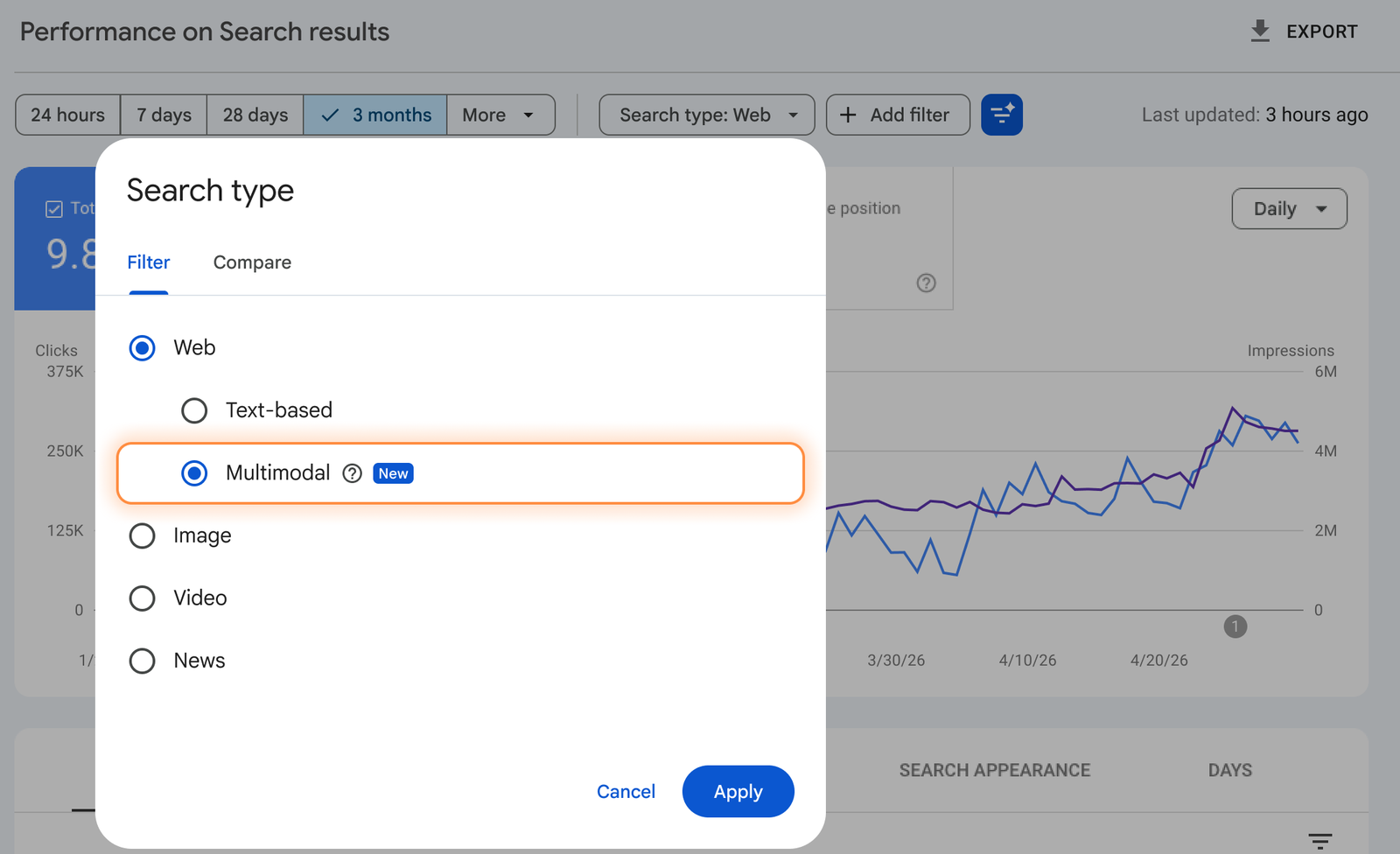Open the Daily granularity dropdown
This screenshot has width=1400, height=854.
[x=1289, y=209]
